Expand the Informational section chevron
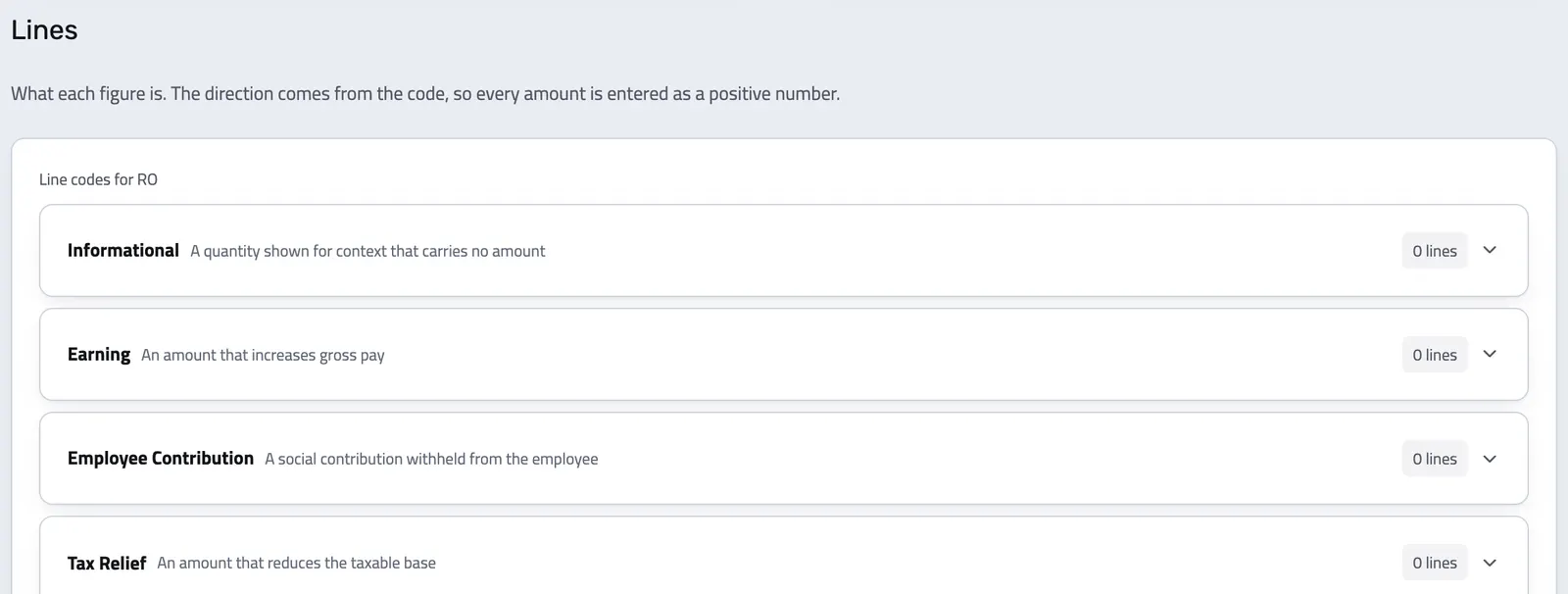The image size is (1568, 594). [1490, 250]
